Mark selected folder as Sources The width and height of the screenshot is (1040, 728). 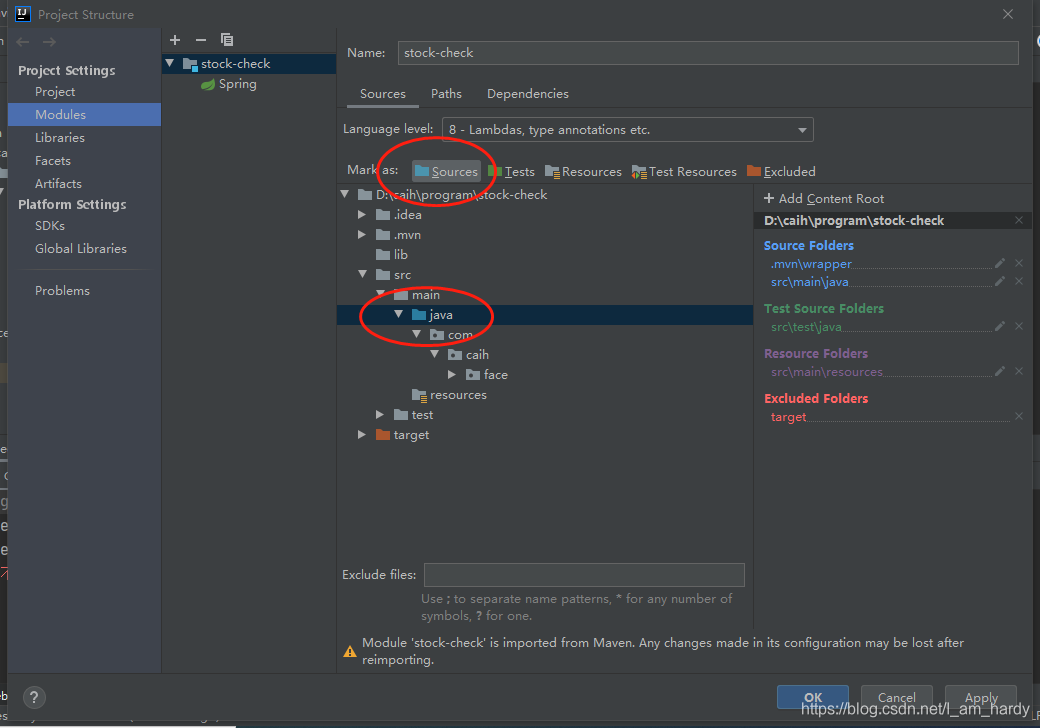447,171
